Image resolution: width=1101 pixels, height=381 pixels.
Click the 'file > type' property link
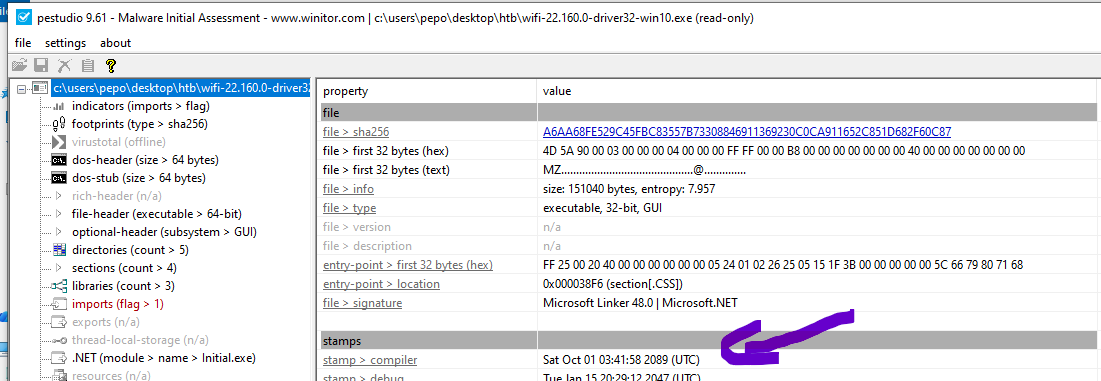click(349, 208)
